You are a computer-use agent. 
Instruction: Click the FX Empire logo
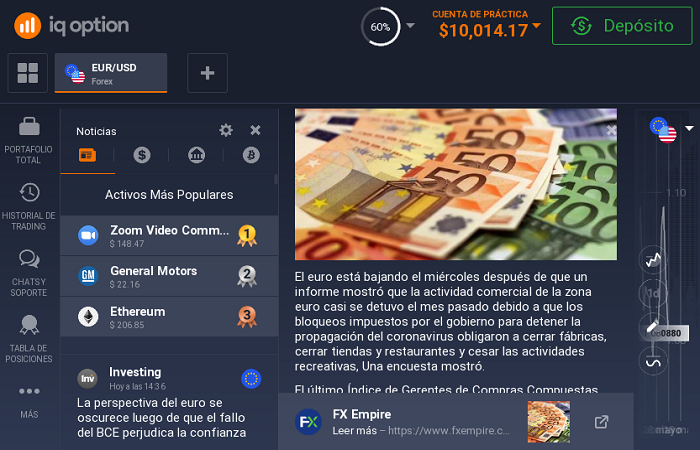click(x=308, y=421)
